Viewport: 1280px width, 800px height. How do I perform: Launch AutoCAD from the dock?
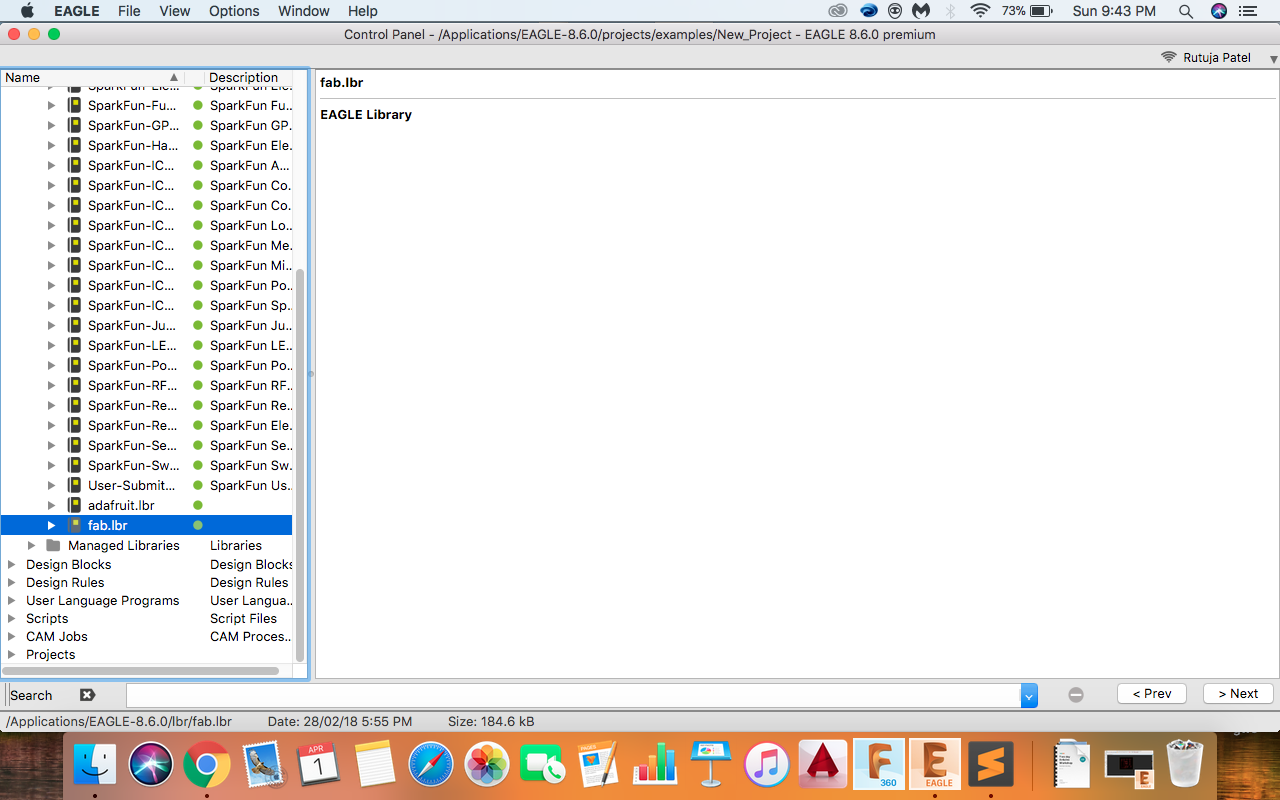[x=823, y=765]
